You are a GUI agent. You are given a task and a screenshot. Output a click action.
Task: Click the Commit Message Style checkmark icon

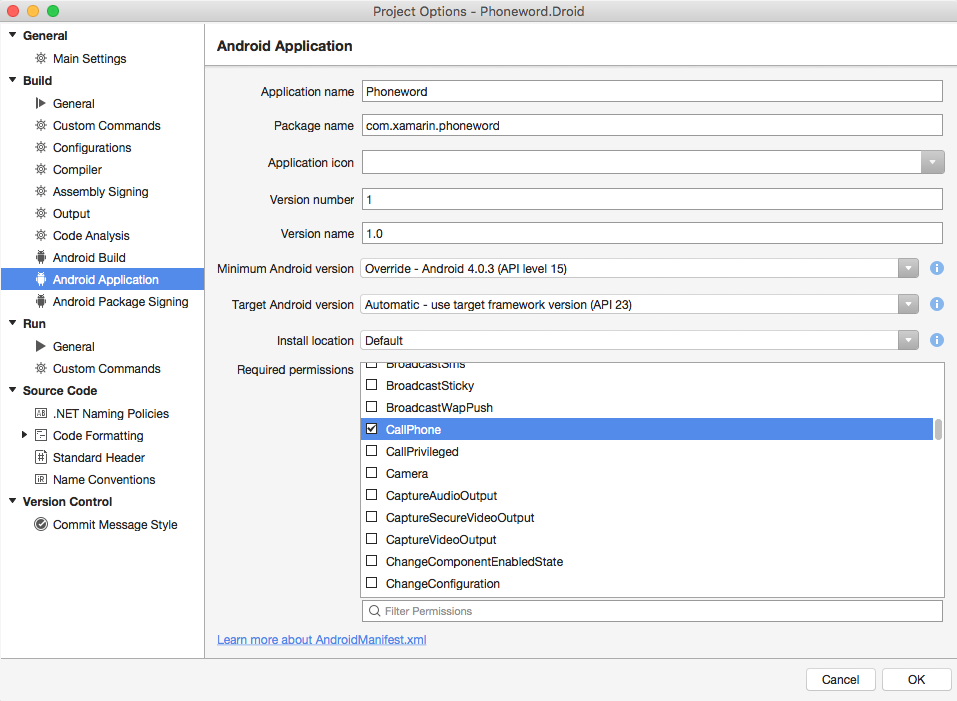41,525
